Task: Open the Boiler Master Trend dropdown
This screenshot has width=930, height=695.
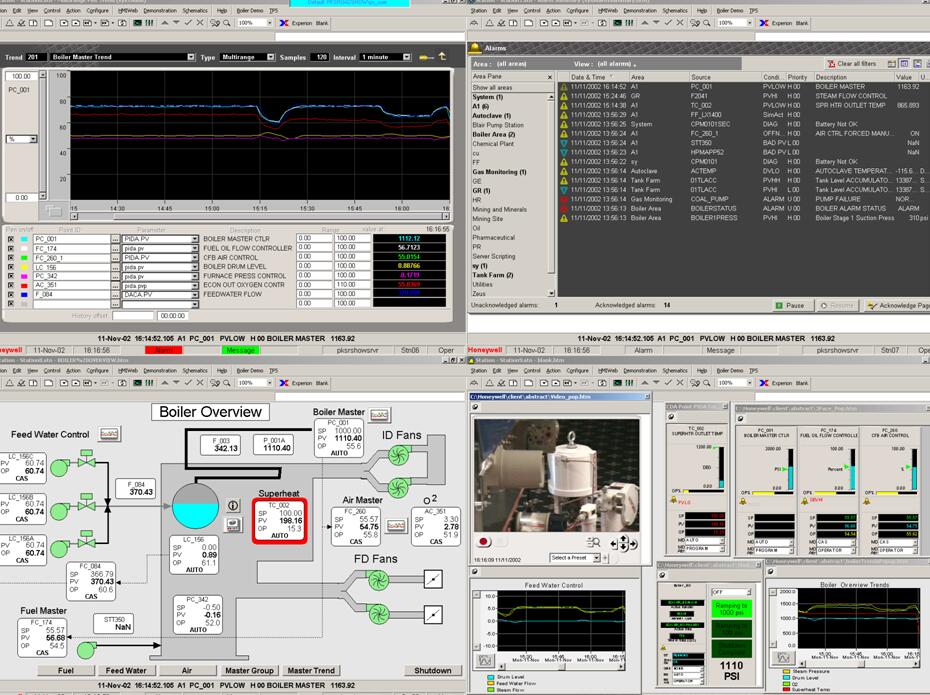Action: point(190,57)
